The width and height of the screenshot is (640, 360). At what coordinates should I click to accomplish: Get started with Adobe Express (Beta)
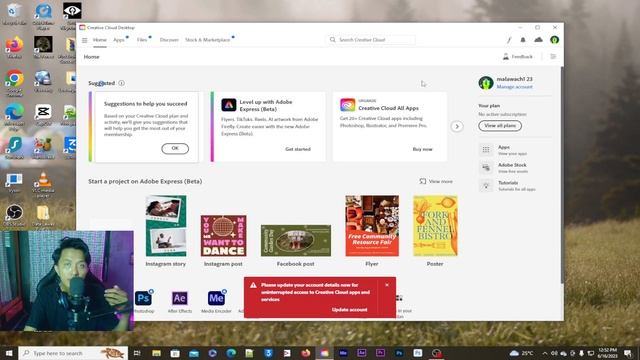[x=298, y=149]
